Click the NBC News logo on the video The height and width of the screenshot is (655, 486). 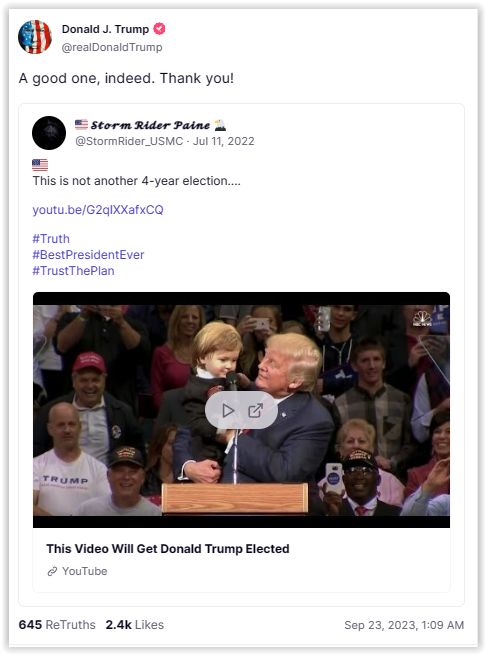[x=422, y=318]
